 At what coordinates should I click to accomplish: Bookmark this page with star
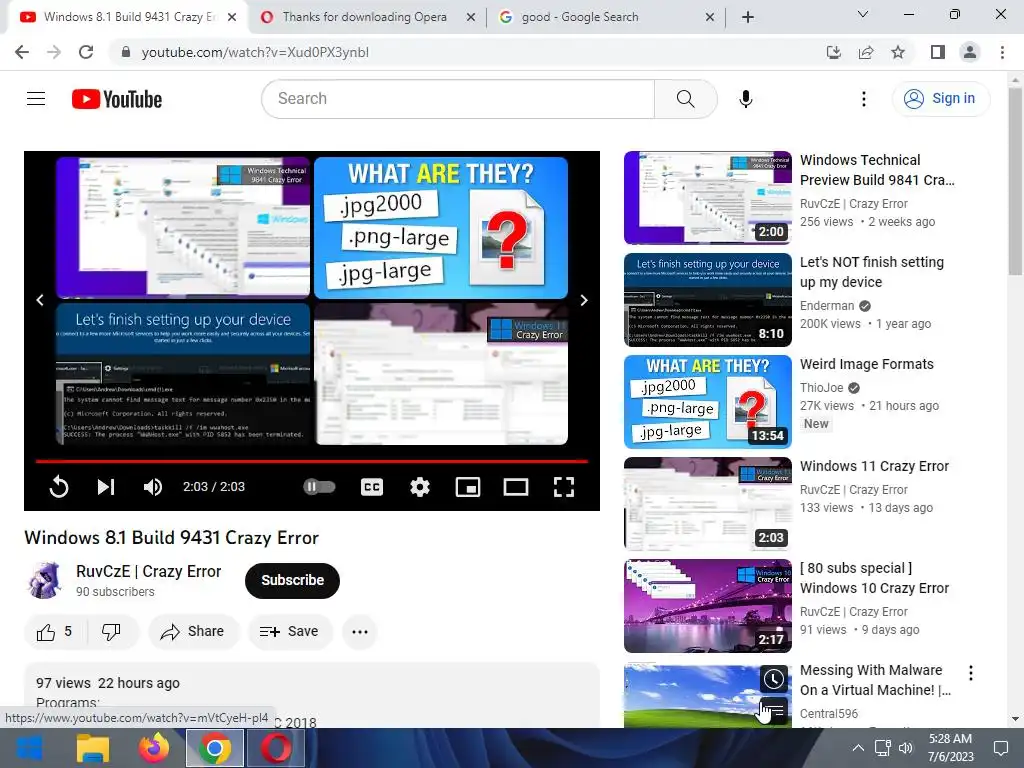(898, 52)
